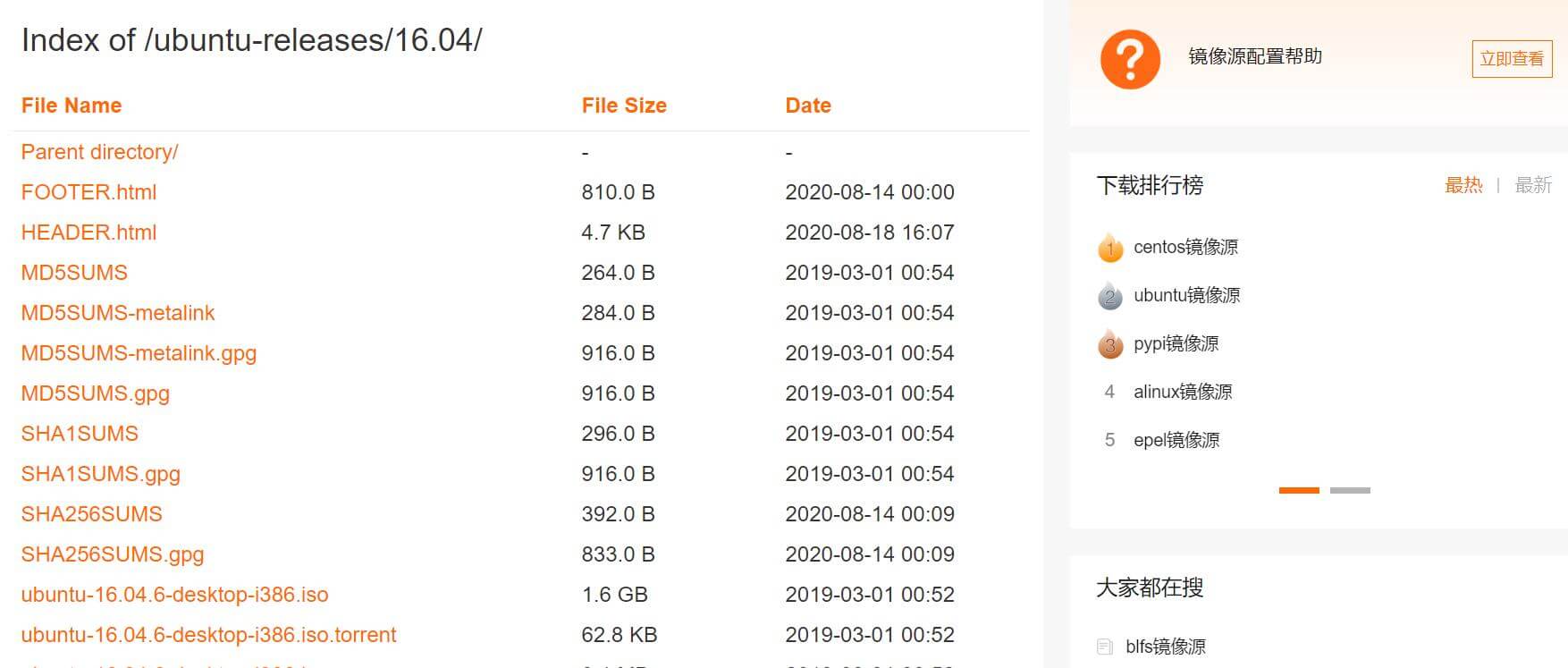
Task: Click the document icon beside blfs镜像源
Action: 1105,647
